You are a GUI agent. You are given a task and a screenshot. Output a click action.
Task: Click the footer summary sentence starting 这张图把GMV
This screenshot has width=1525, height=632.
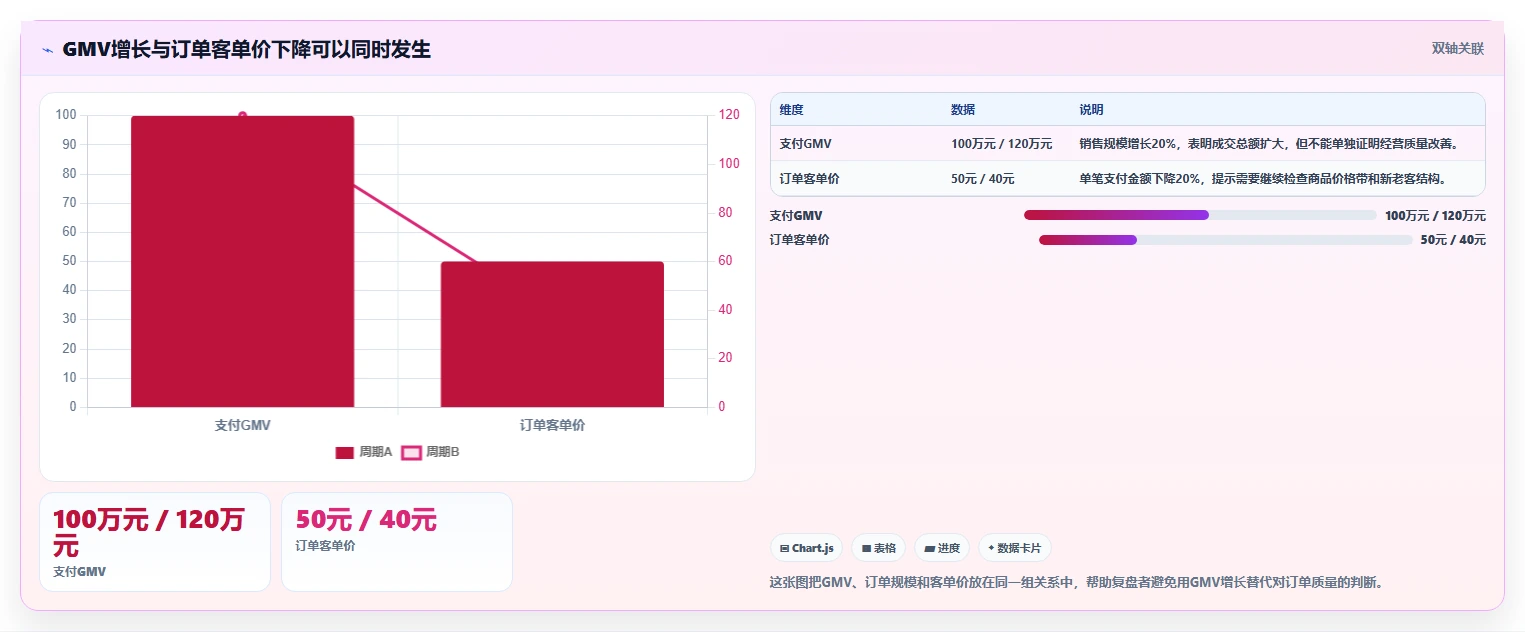[1076, 582]
